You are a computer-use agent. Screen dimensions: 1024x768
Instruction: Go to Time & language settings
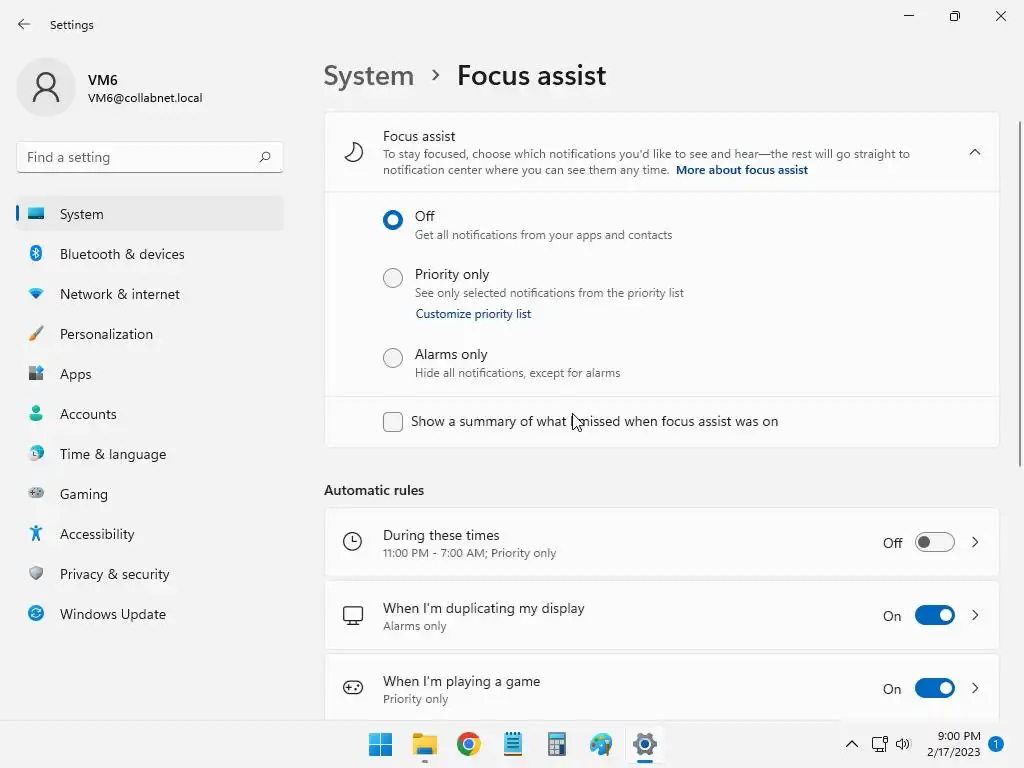[x=113, y=454]
